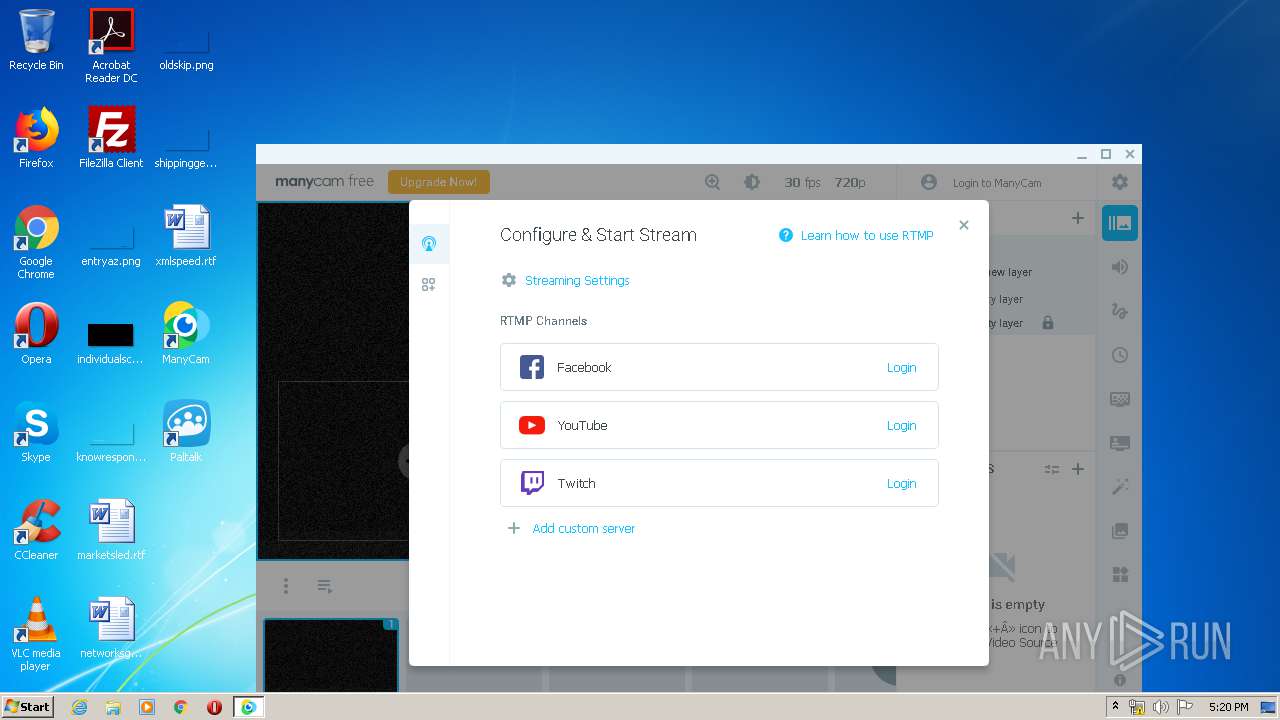Click the plus icon beside Add custom server
The image size is (1280, 720).
(514, 528)
